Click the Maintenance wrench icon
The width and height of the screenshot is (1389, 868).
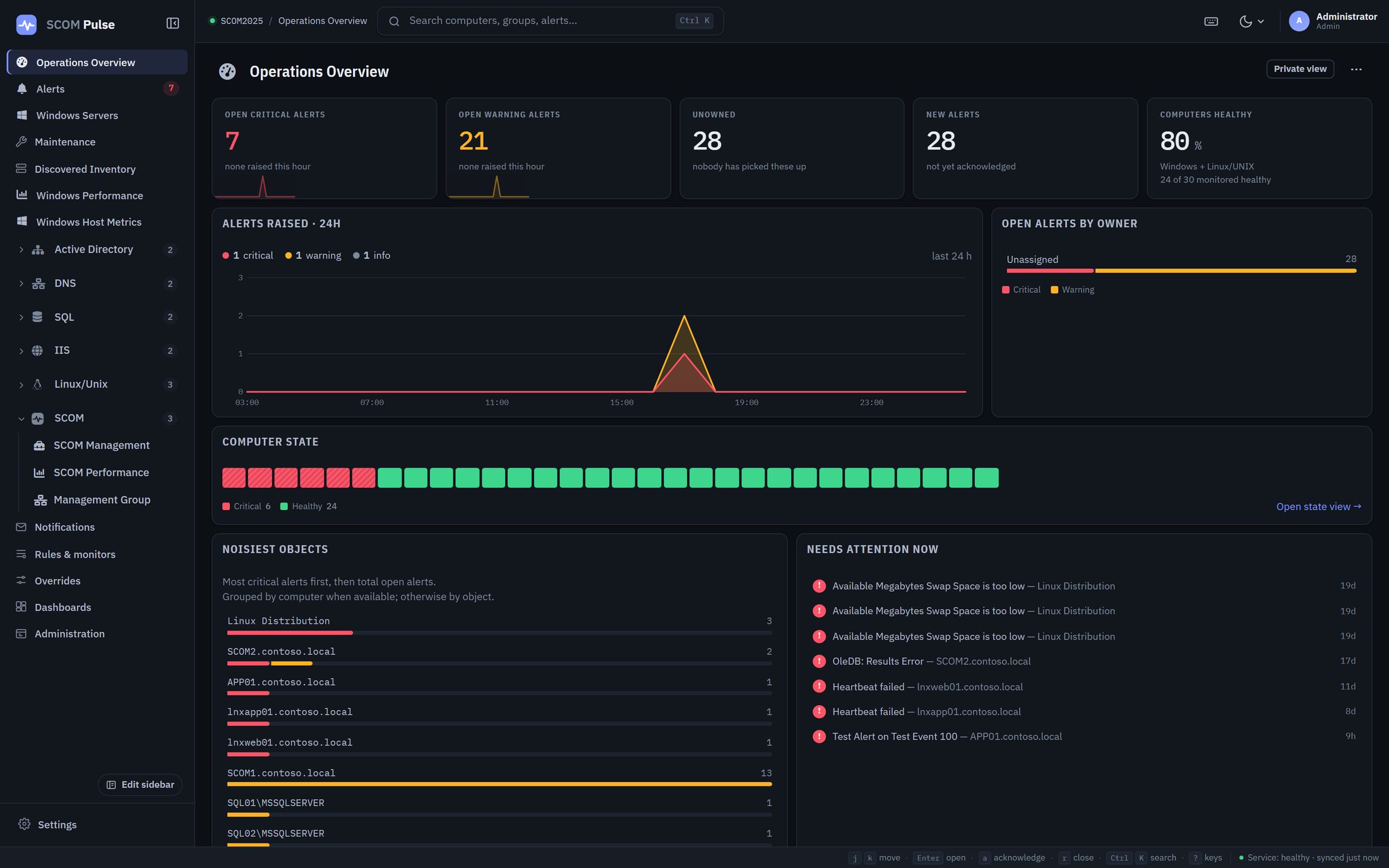click(x=21, y=141)
